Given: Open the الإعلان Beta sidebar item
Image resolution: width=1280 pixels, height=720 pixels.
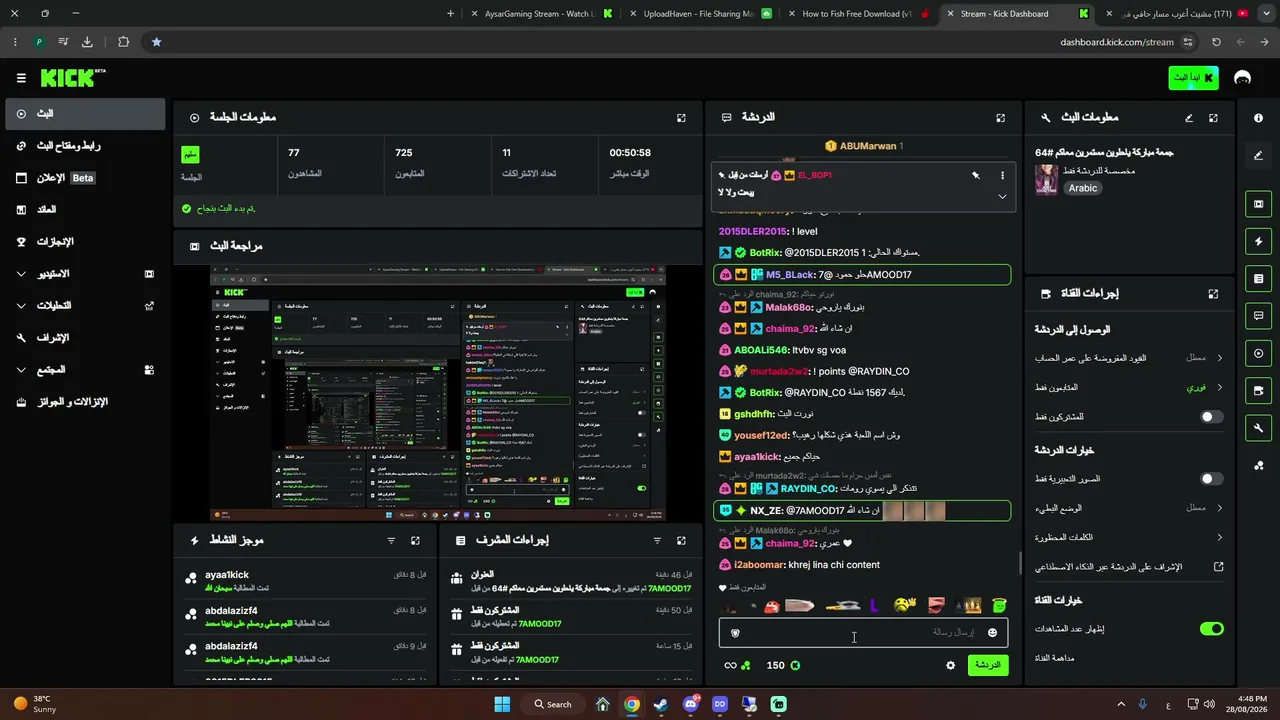Looking at the screenshot, I should 85,178.
